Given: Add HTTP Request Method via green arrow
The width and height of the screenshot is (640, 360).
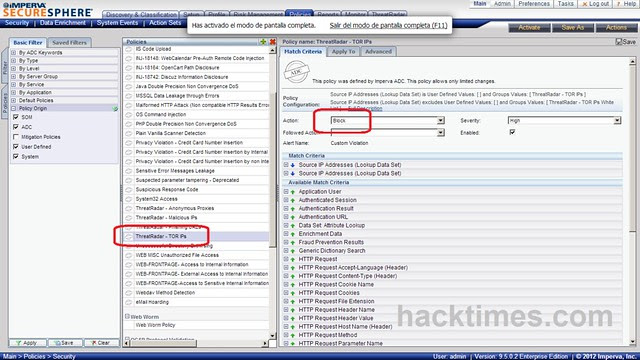Looking at the screenshot, I should [293, 335].
